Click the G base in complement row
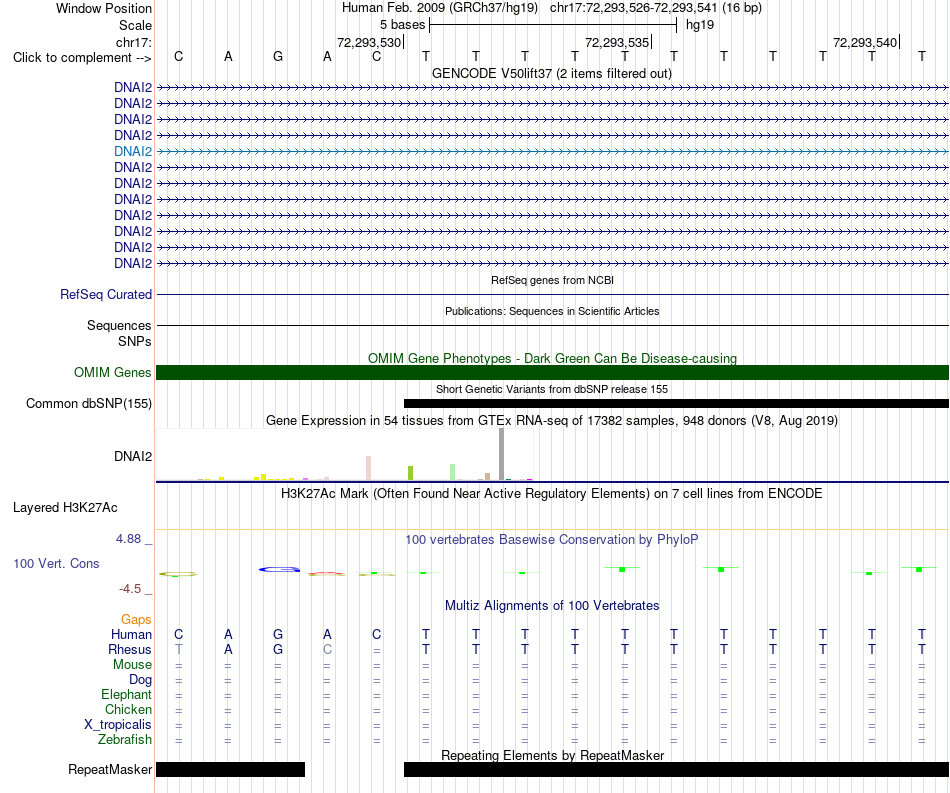950x793 pixels. (277, 56)
